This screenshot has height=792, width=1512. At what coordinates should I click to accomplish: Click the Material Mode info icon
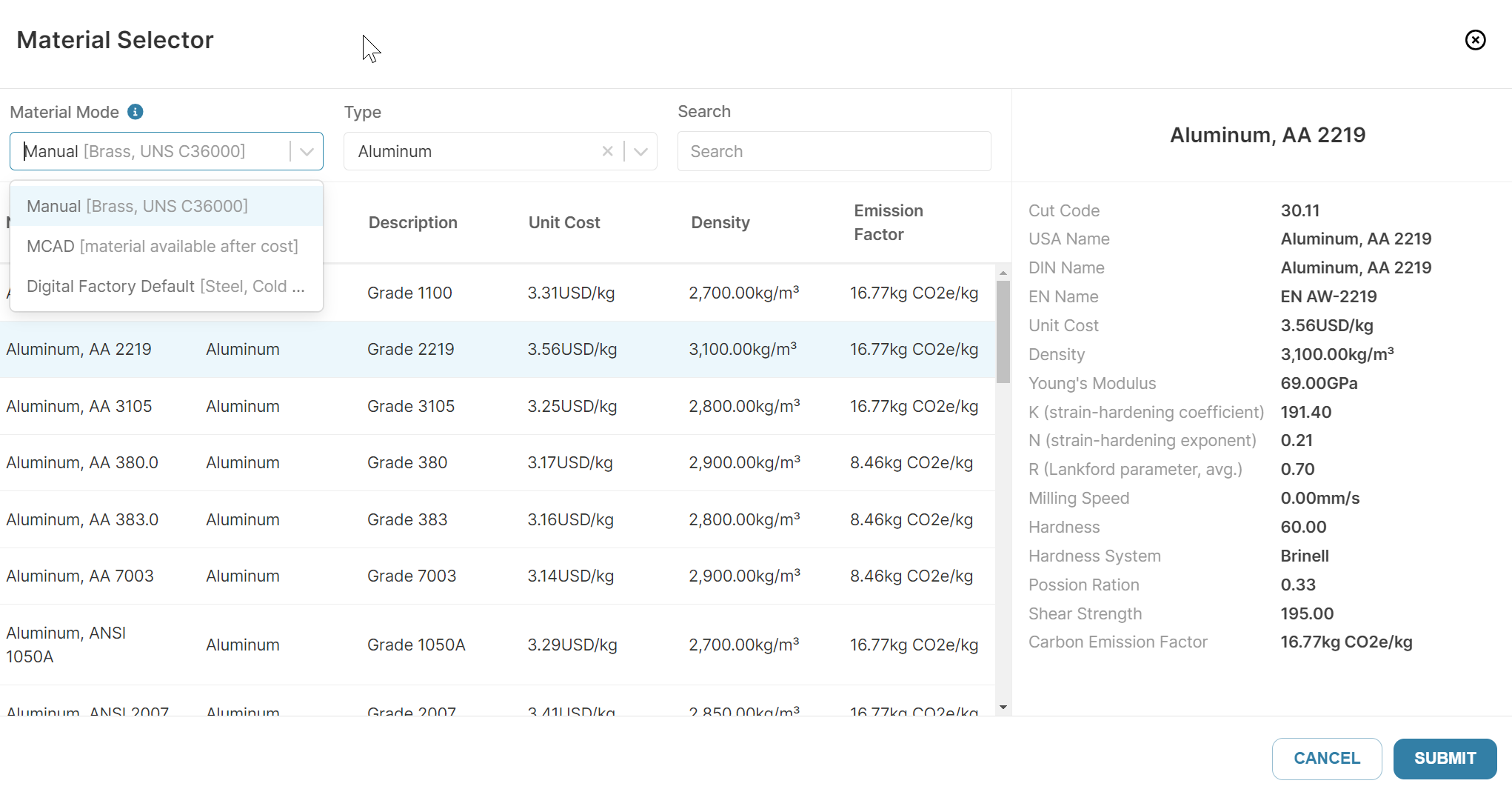pos(135,112)
